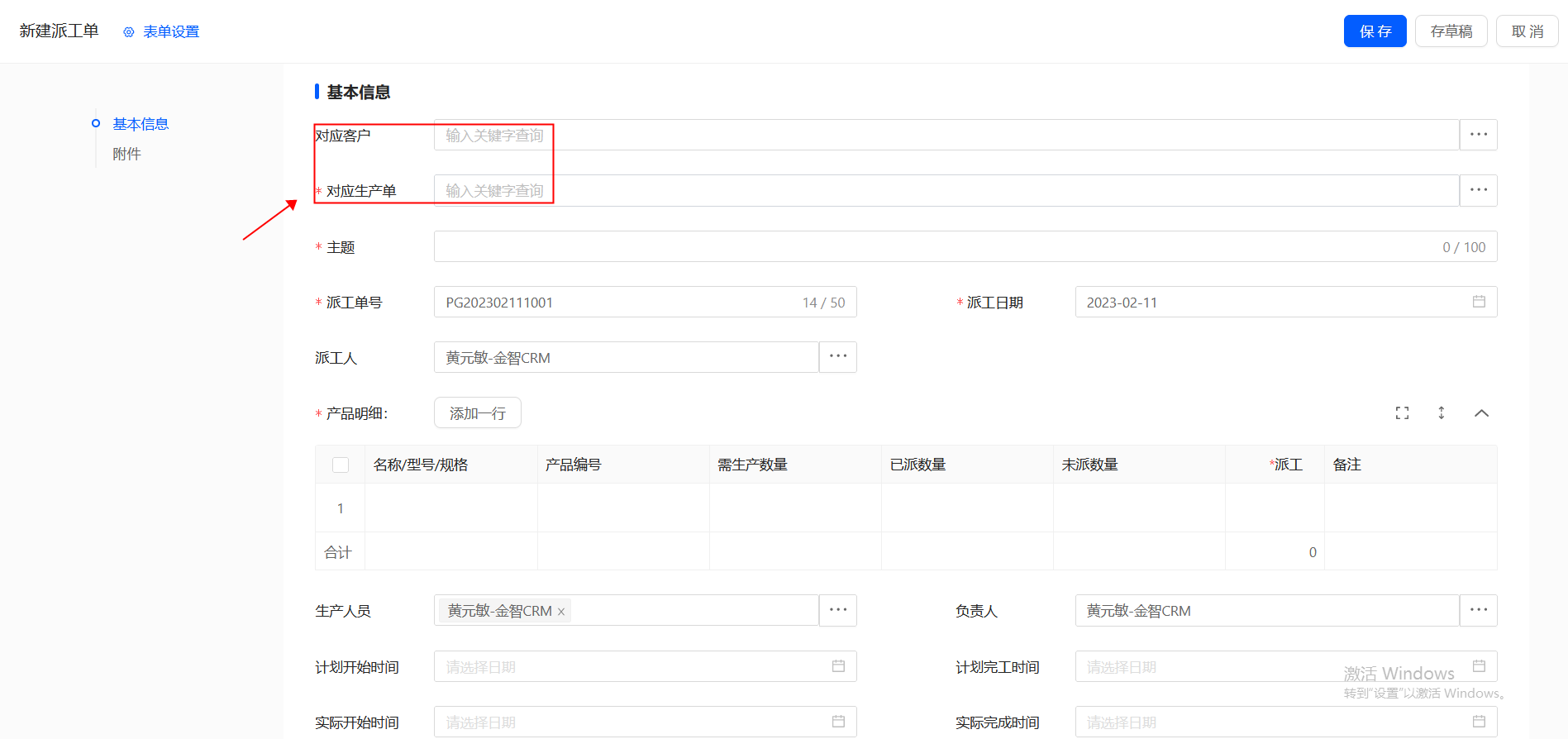Click the 添加一行 add row button
Viewport: 1568px width, 739px height.
(x=478, y=412)
